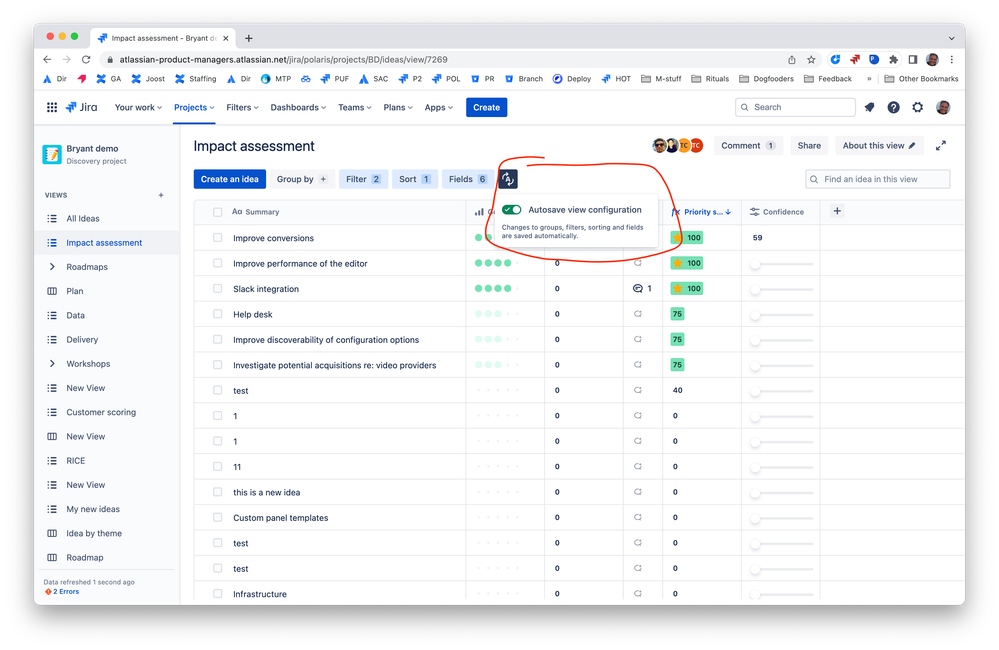This screenshot has height=650, width=999.
Task: Open the Filters dropdown menu
Action: pos(242,107)
